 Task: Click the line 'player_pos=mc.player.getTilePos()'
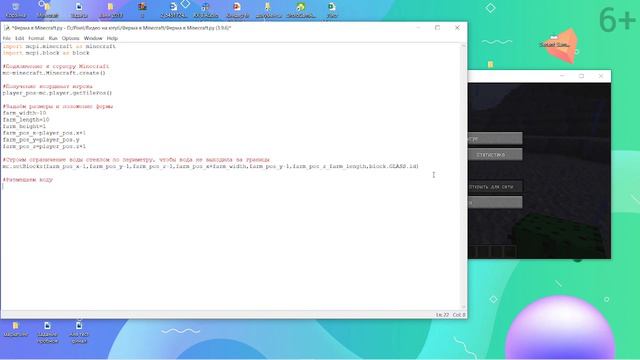[57, 93]
